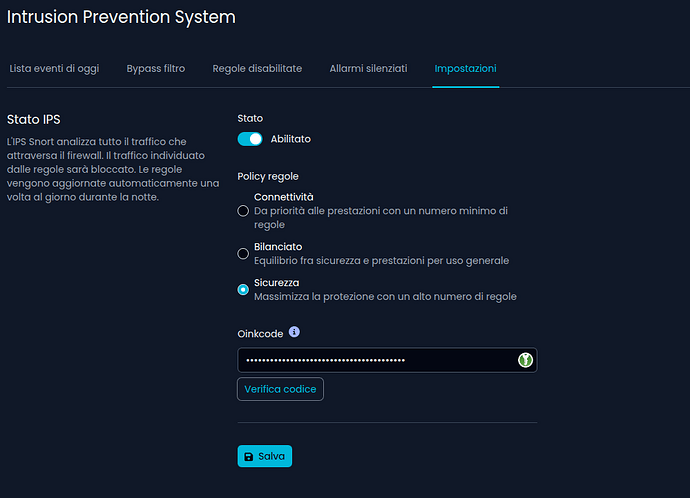This screenshot has height=498, width=690.
Task: Click the Abilitato label next to switch
Action: pos(290,139)
